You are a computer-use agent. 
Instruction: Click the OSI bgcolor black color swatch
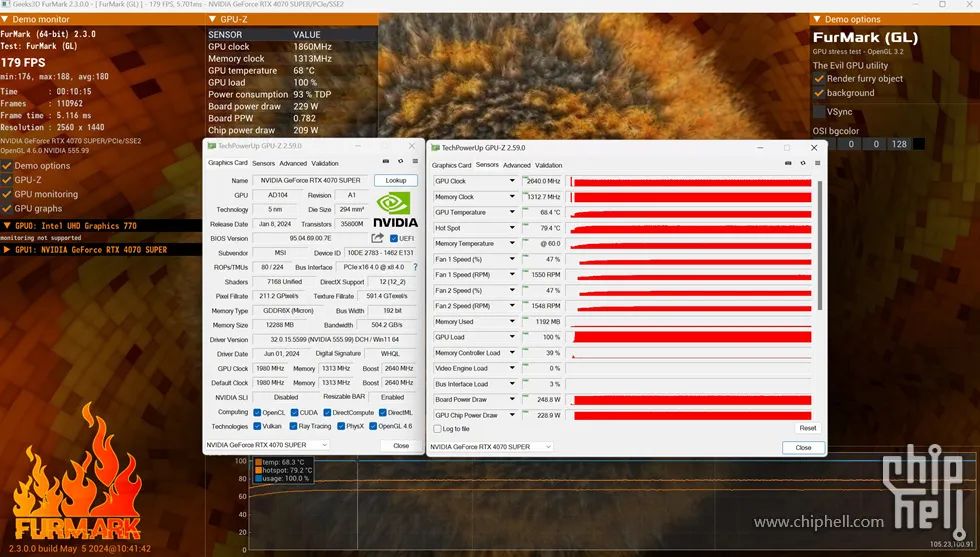click(x=919, y=144)
